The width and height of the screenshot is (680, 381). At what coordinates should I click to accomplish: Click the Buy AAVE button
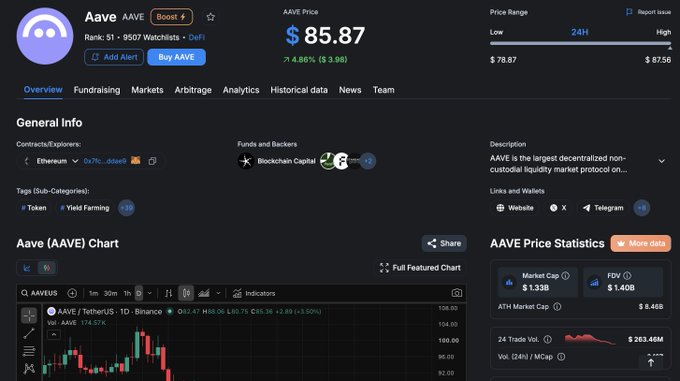(177, 57)
